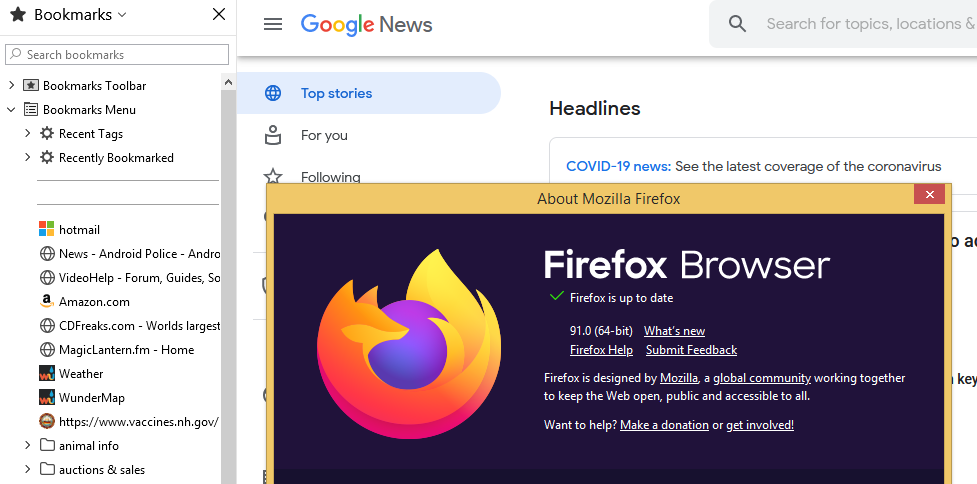Image resolution: width=977 pixels, height=484 pixels.
Task: Click the Google News logo
Action: pos(366,24)
